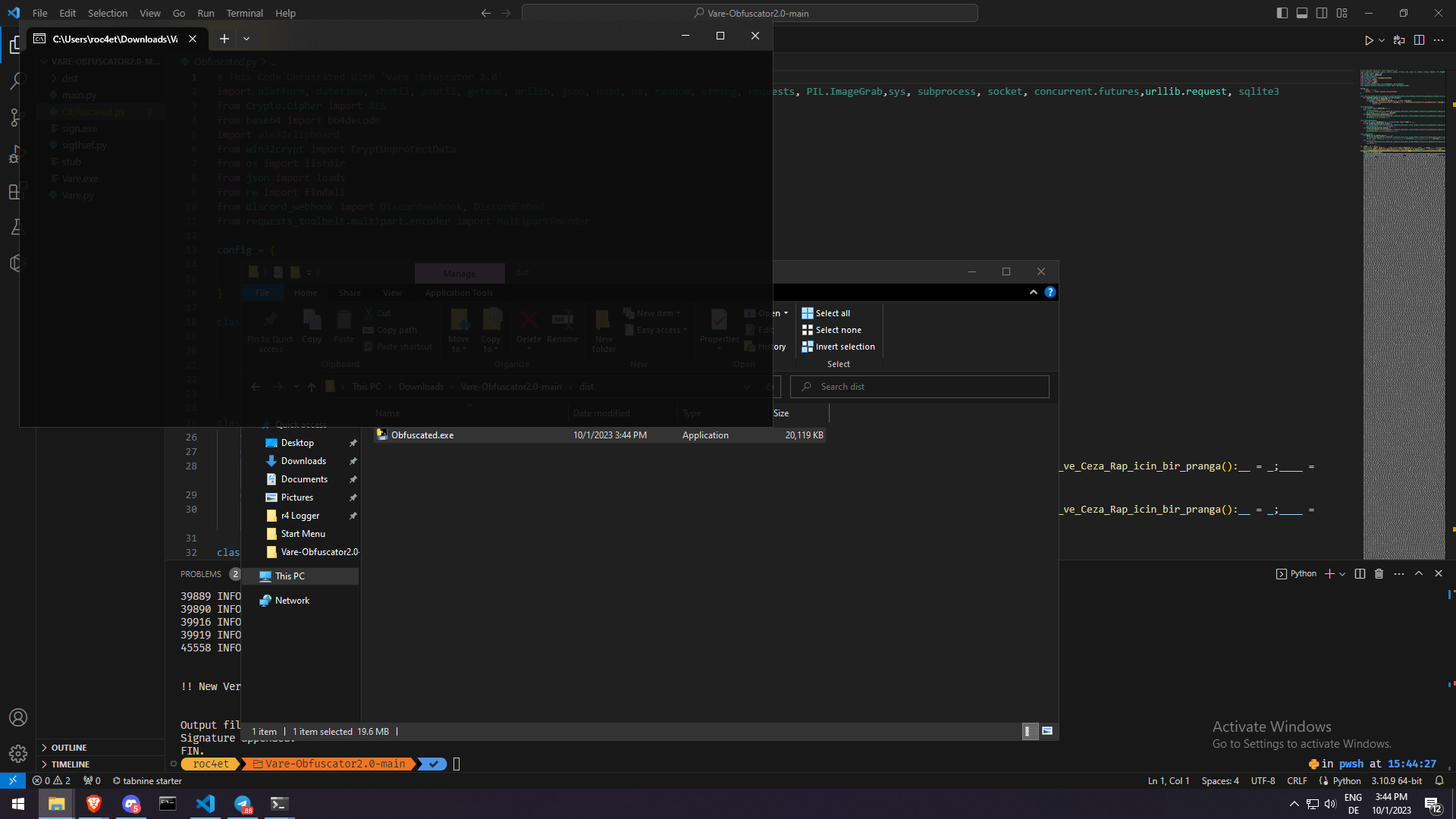Image resolution: width=1456 pixels, height=819 pixels.
Task: Open the Accounts menu in the VS Code activity bar
Action: tap(18, 717)
